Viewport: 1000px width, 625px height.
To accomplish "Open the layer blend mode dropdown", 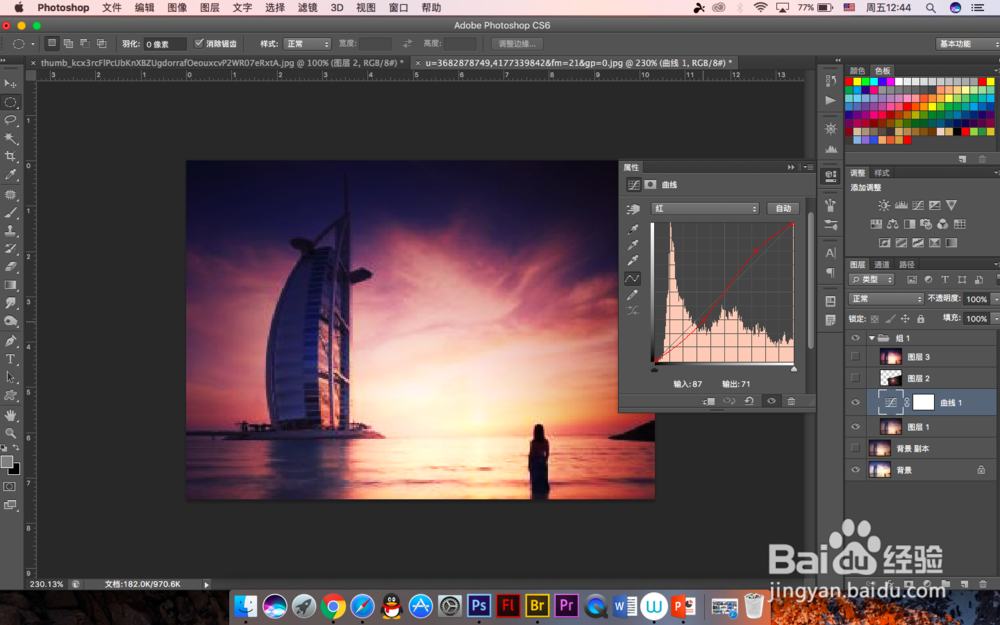I will [x=886, y=298].
